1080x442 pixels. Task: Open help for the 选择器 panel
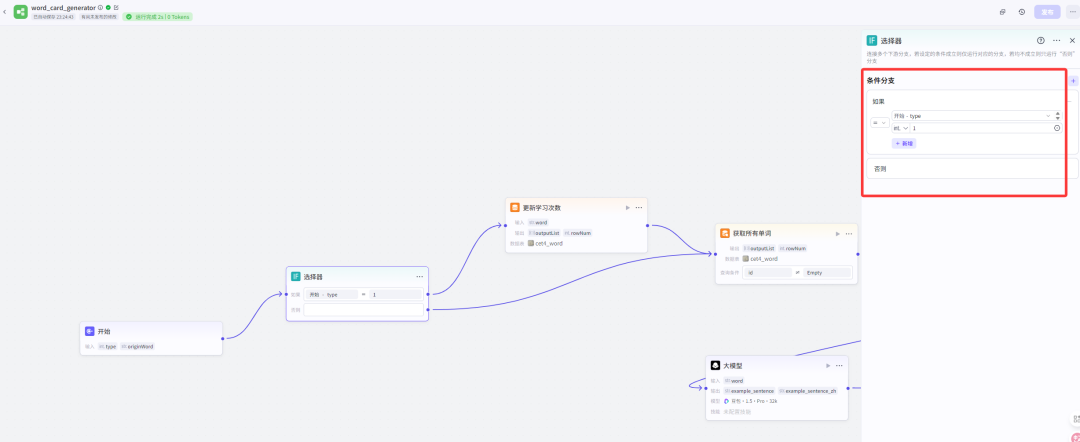(1040, 40)
